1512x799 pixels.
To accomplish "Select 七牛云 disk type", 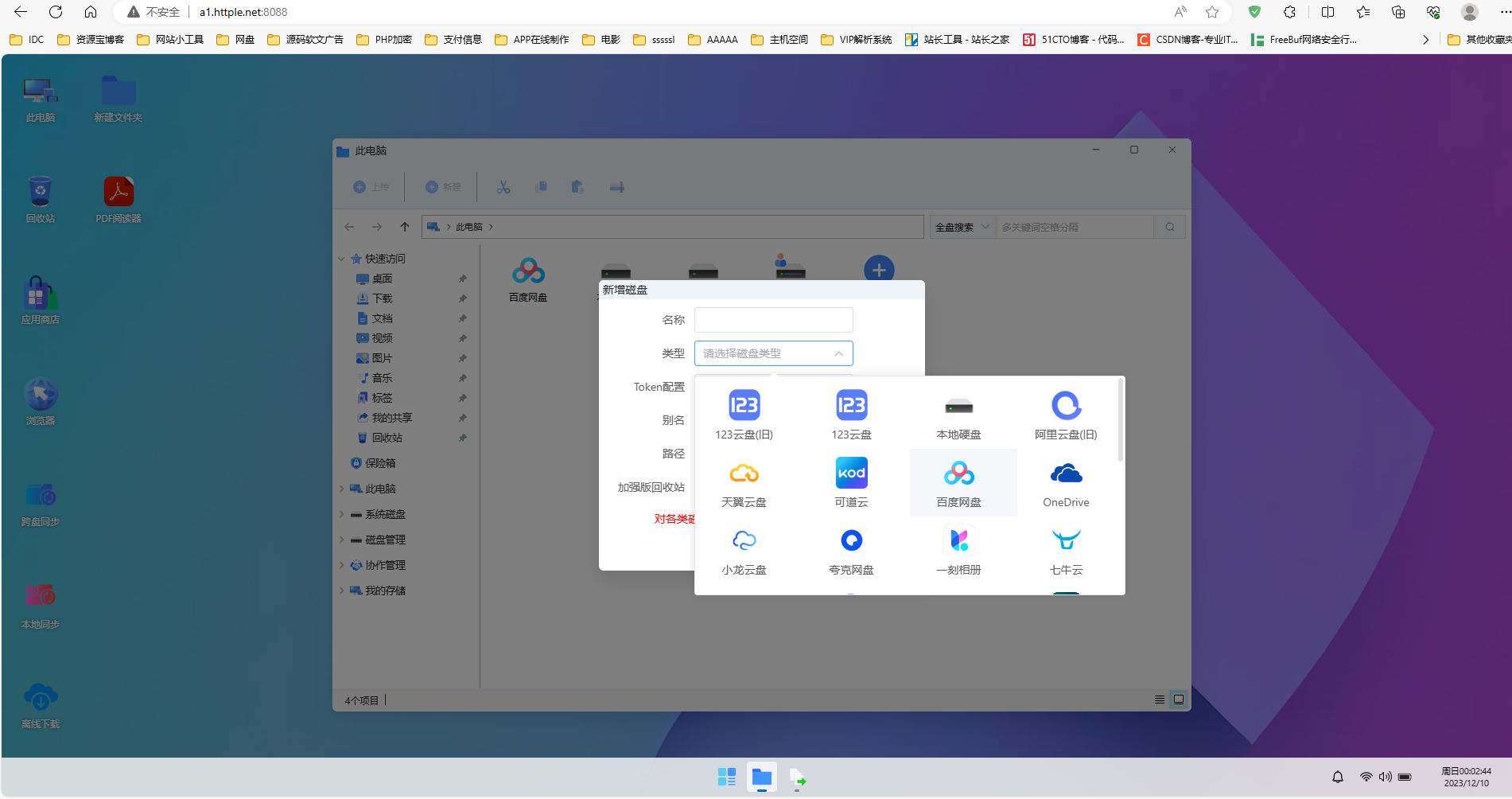I will 1066,550.
